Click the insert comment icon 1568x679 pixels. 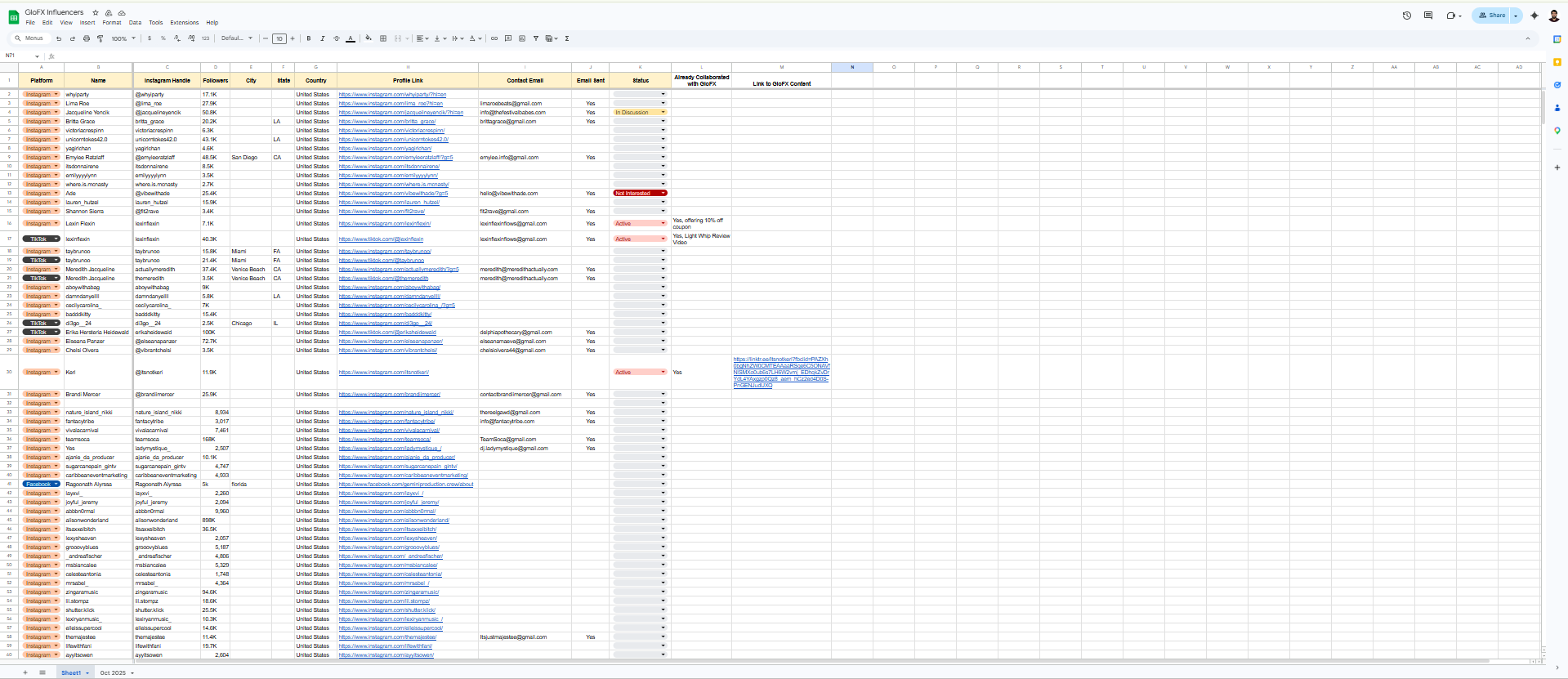tap(508, 38)
